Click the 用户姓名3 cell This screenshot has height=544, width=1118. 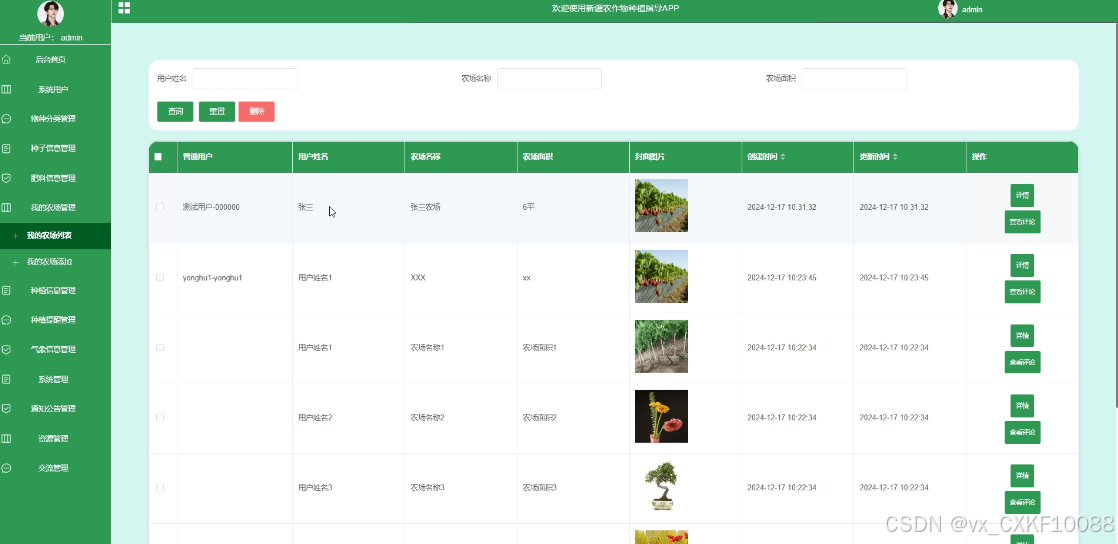click(315, 488)
